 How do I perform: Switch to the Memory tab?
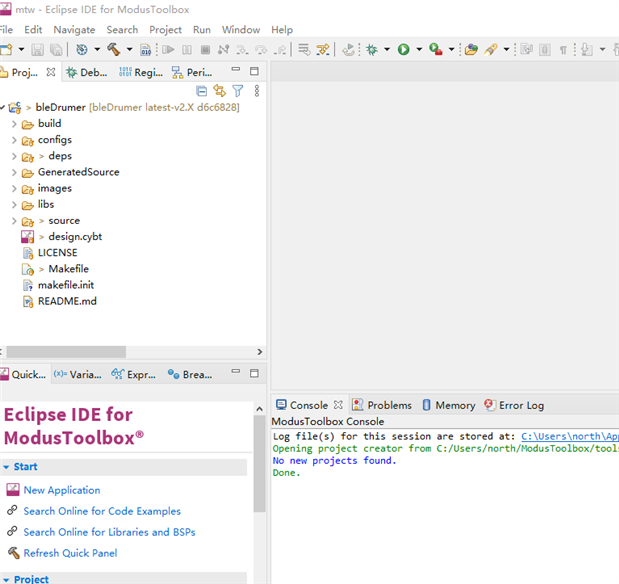click(449, 405)
